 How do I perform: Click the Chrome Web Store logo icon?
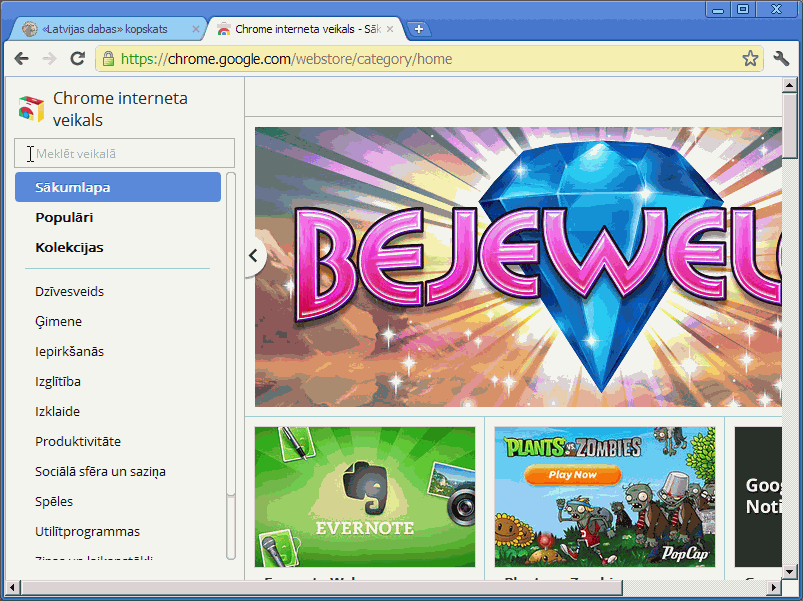coord(31,109)
